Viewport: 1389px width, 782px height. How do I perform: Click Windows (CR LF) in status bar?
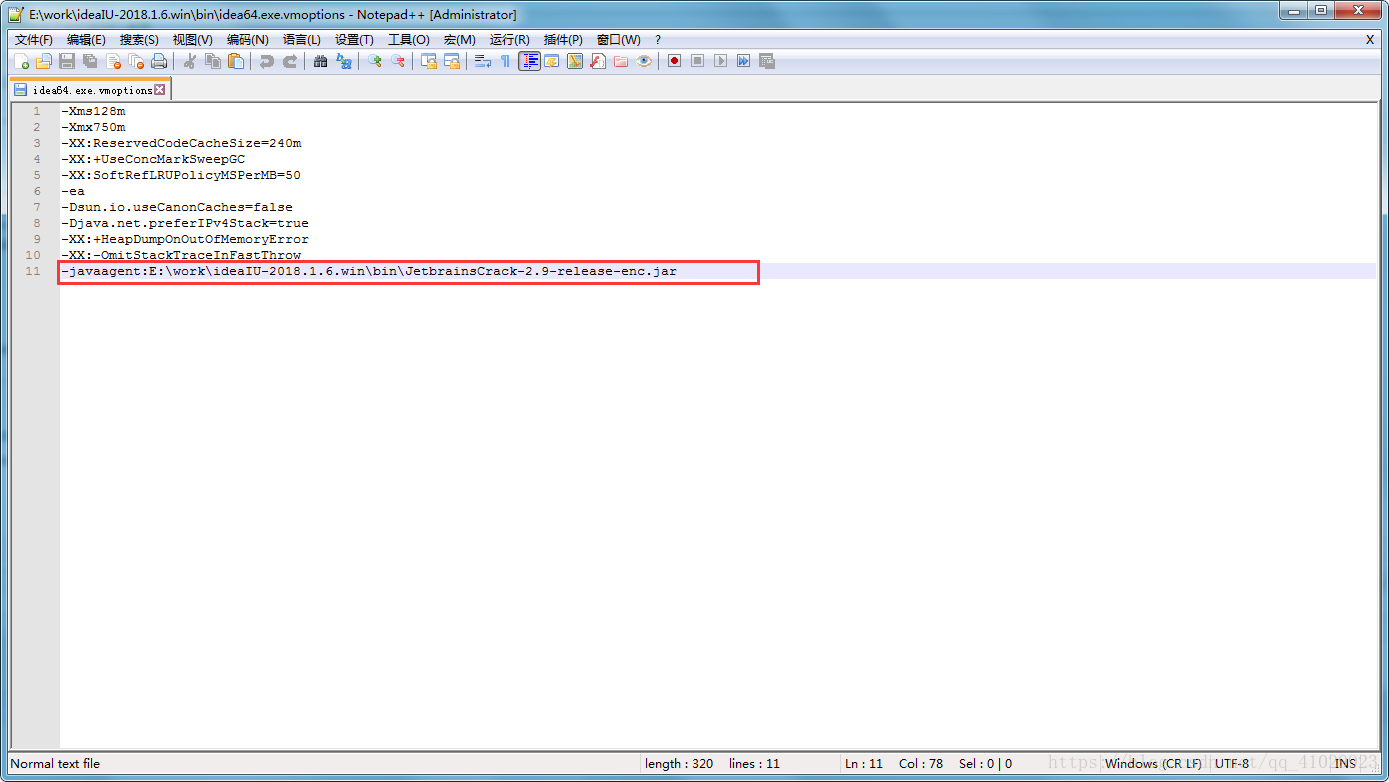pos(1153,763)
